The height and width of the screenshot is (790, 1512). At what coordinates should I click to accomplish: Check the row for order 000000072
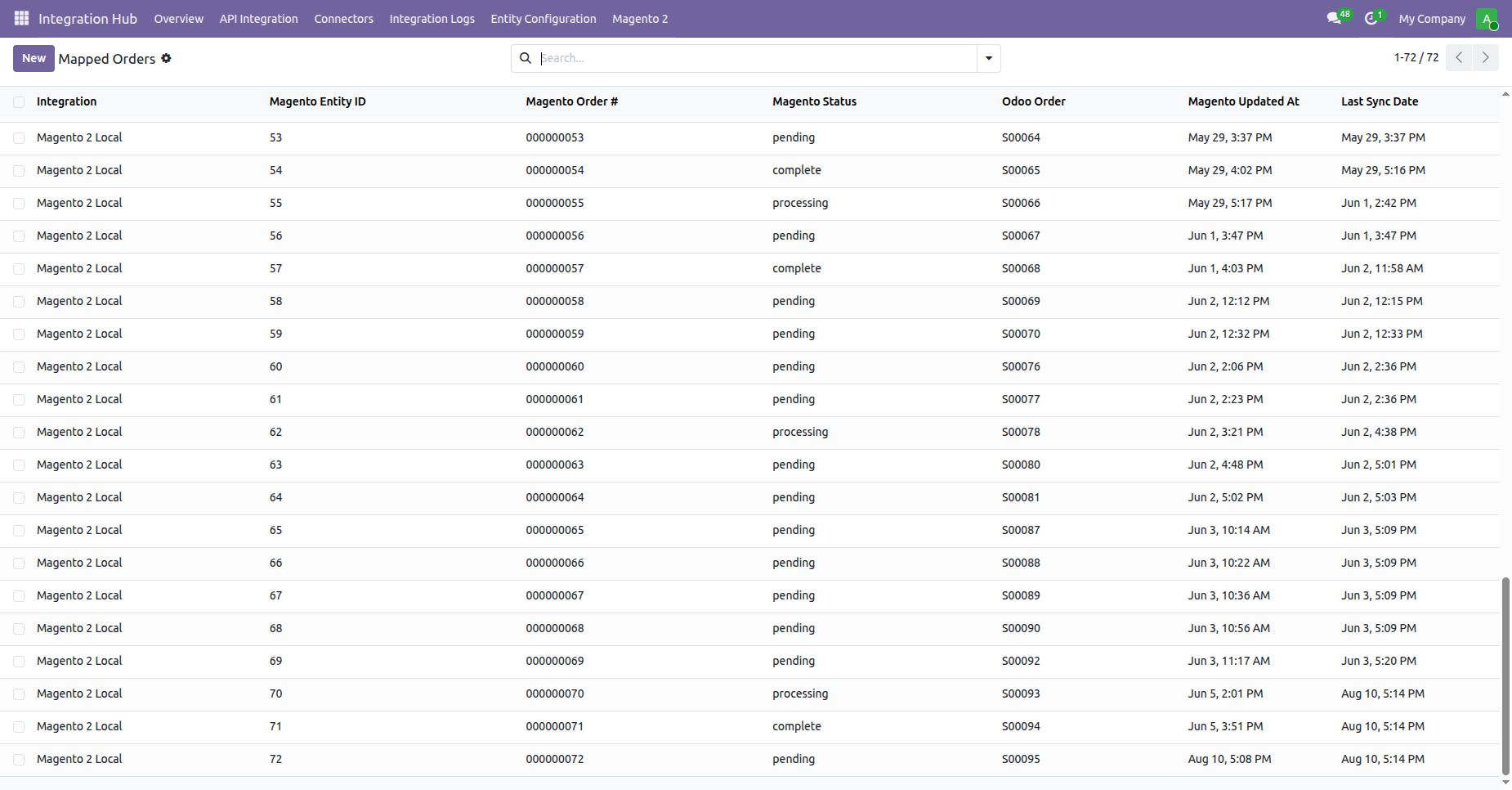19,760
